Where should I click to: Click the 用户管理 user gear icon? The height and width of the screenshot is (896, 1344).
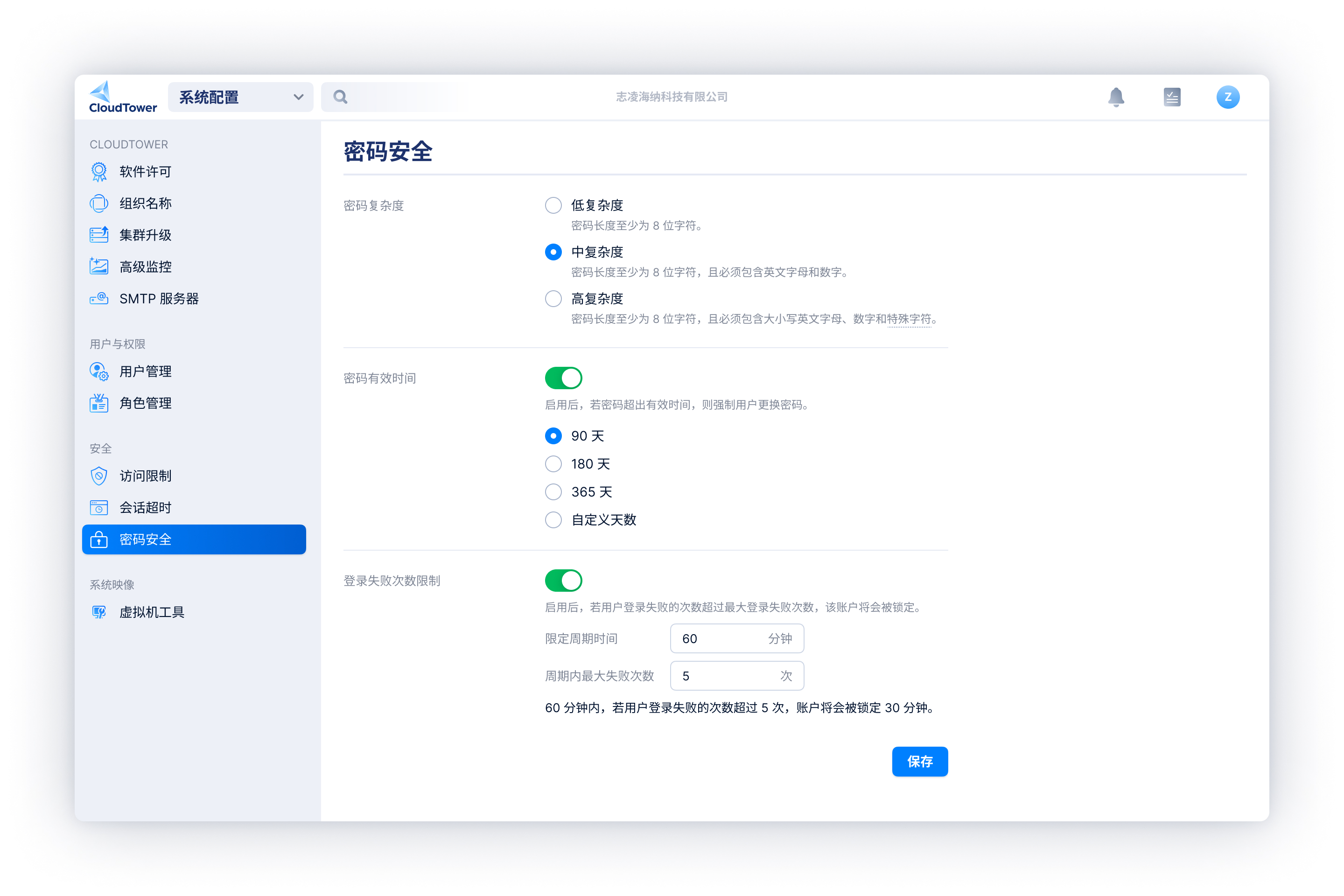tap(99, 371)
